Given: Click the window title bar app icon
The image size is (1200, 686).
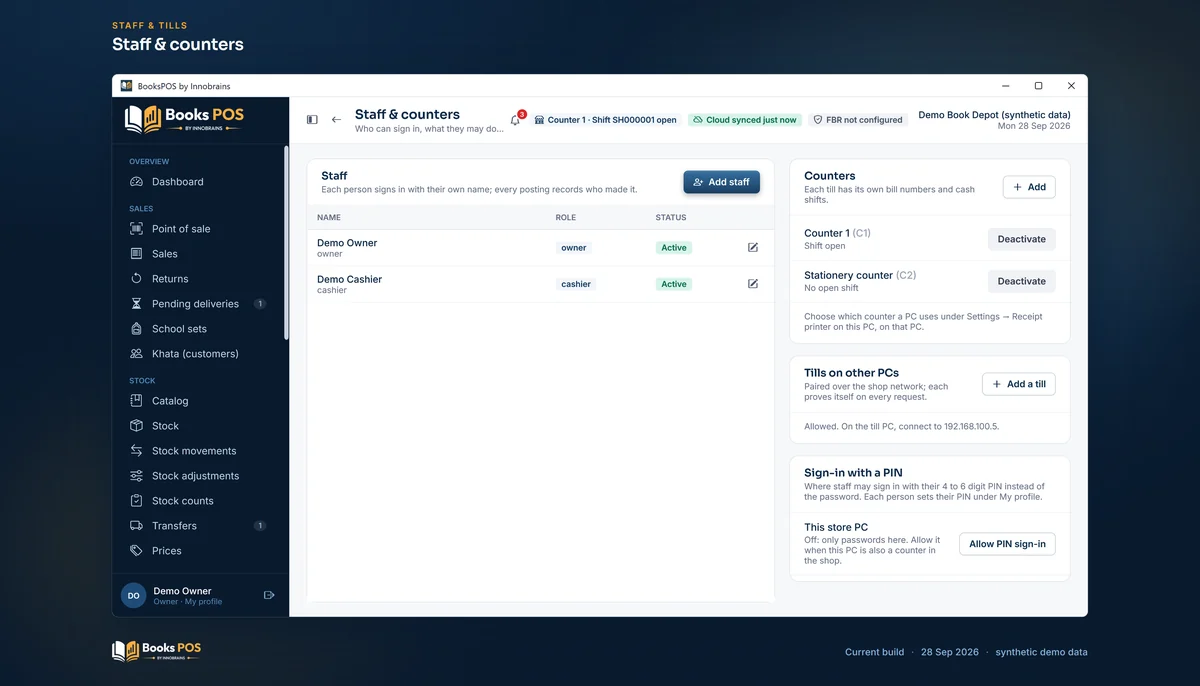Looking at the screenshot, I should [x=126, y=86].
